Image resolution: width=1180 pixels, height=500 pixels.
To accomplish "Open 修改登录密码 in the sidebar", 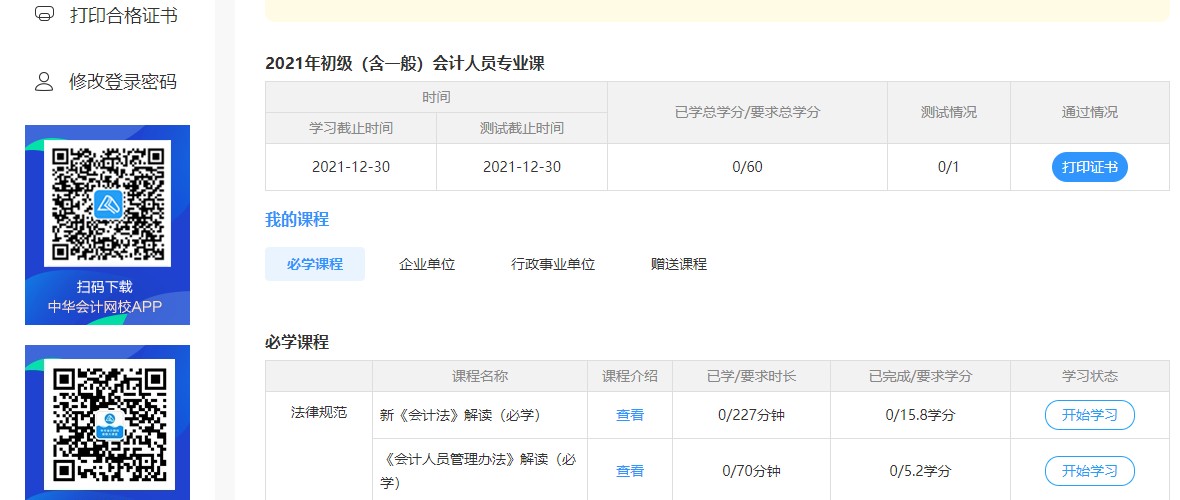I will click(123, 81).
